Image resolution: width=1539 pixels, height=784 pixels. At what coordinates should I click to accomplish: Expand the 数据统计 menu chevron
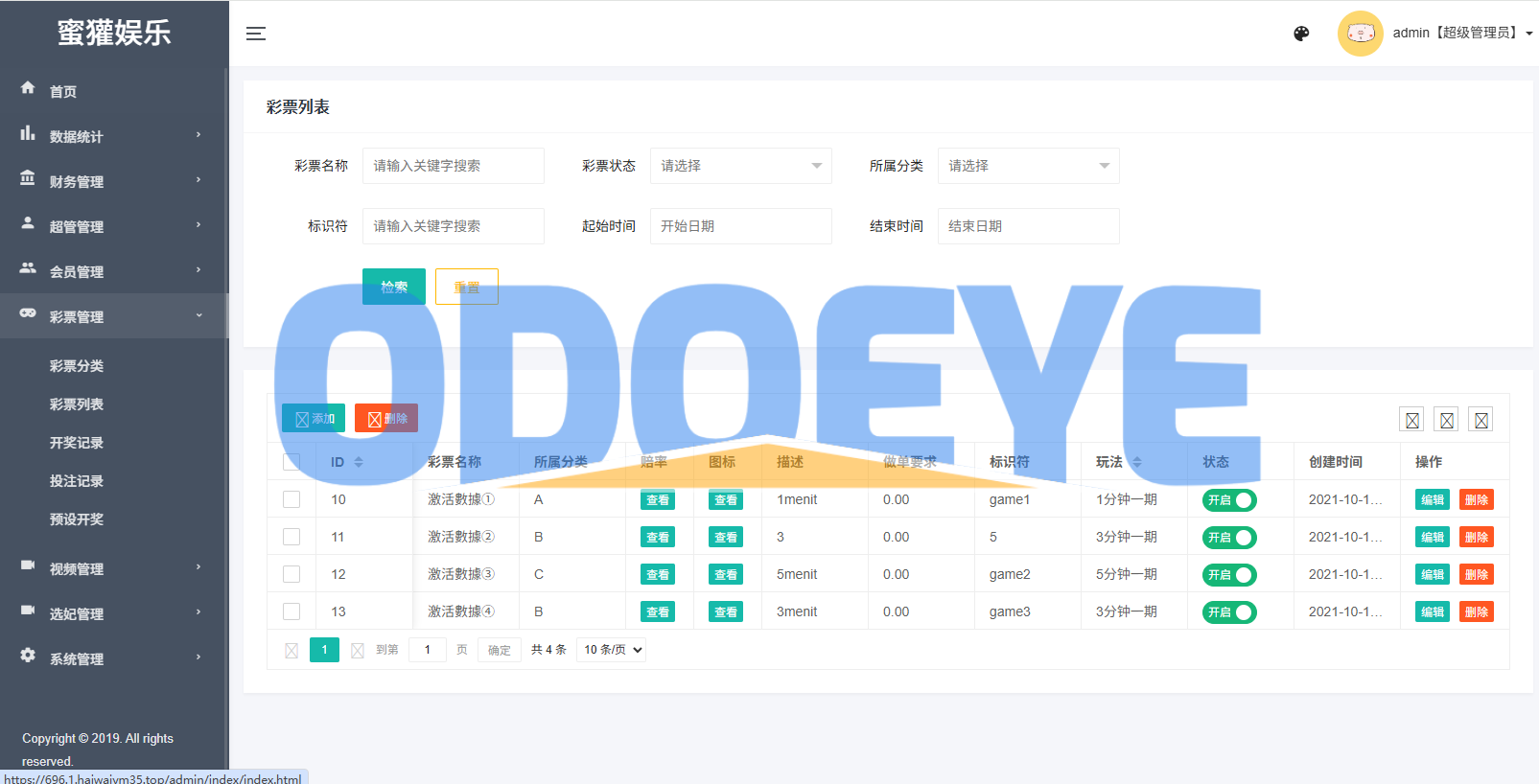[198, 134]
